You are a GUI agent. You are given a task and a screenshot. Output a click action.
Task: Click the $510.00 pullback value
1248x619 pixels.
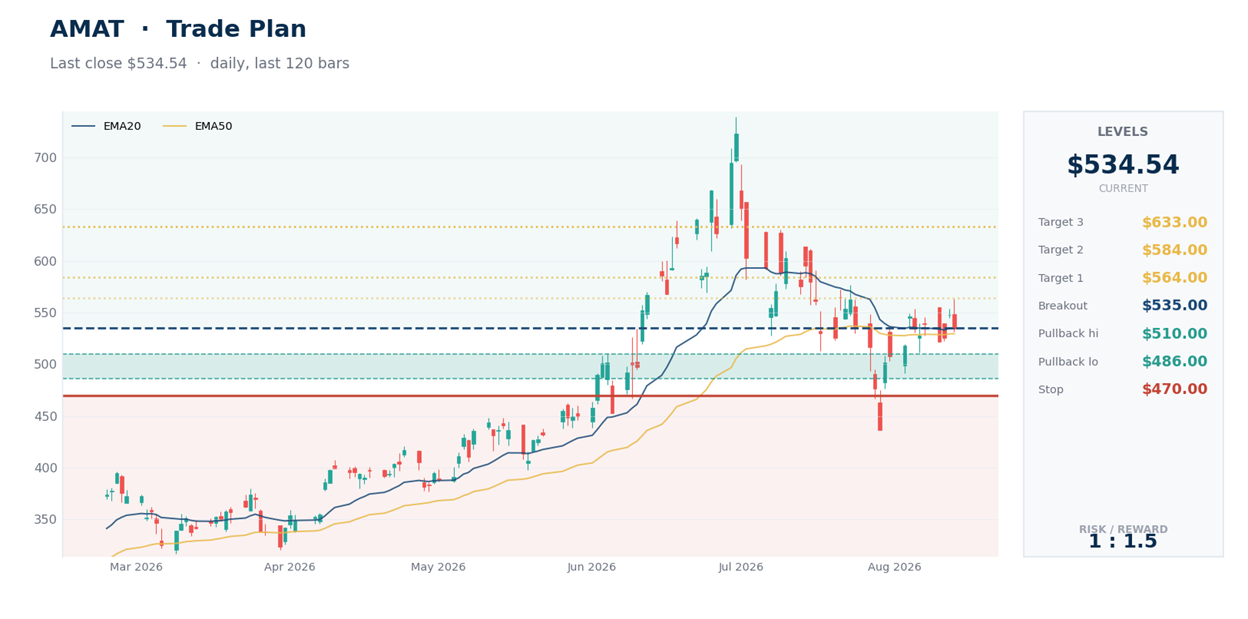click(1174, 334)
